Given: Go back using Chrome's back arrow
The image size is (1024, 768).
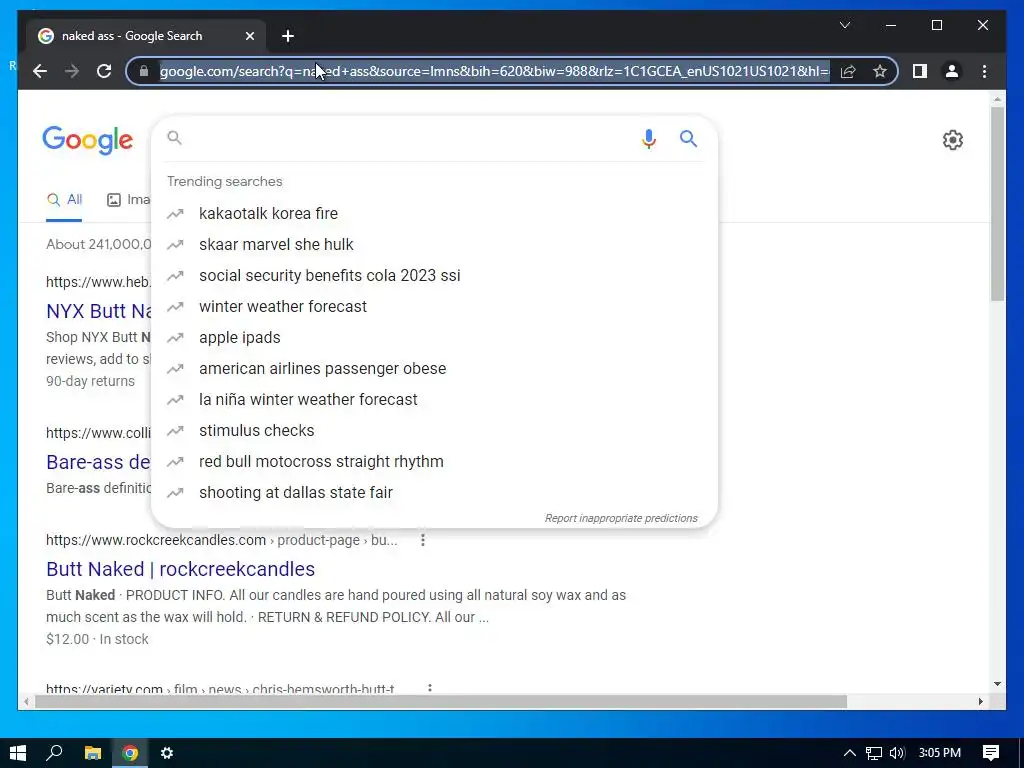Looking at the screenshot, I should [x=40, y=71].
